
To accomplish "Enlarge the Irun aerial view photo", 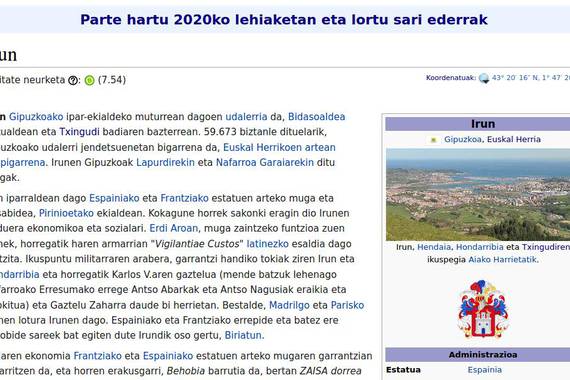I will tap(478, 195).
